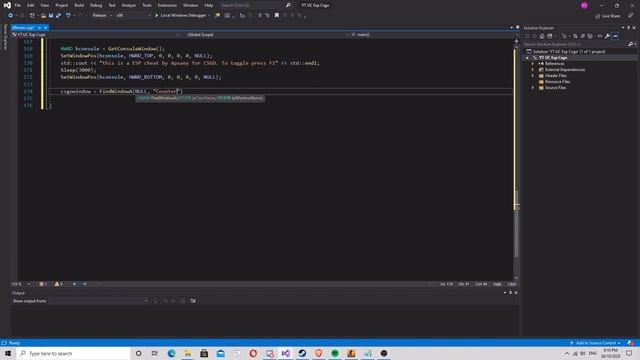
Task: Close the Output panel
Action: 516,293
